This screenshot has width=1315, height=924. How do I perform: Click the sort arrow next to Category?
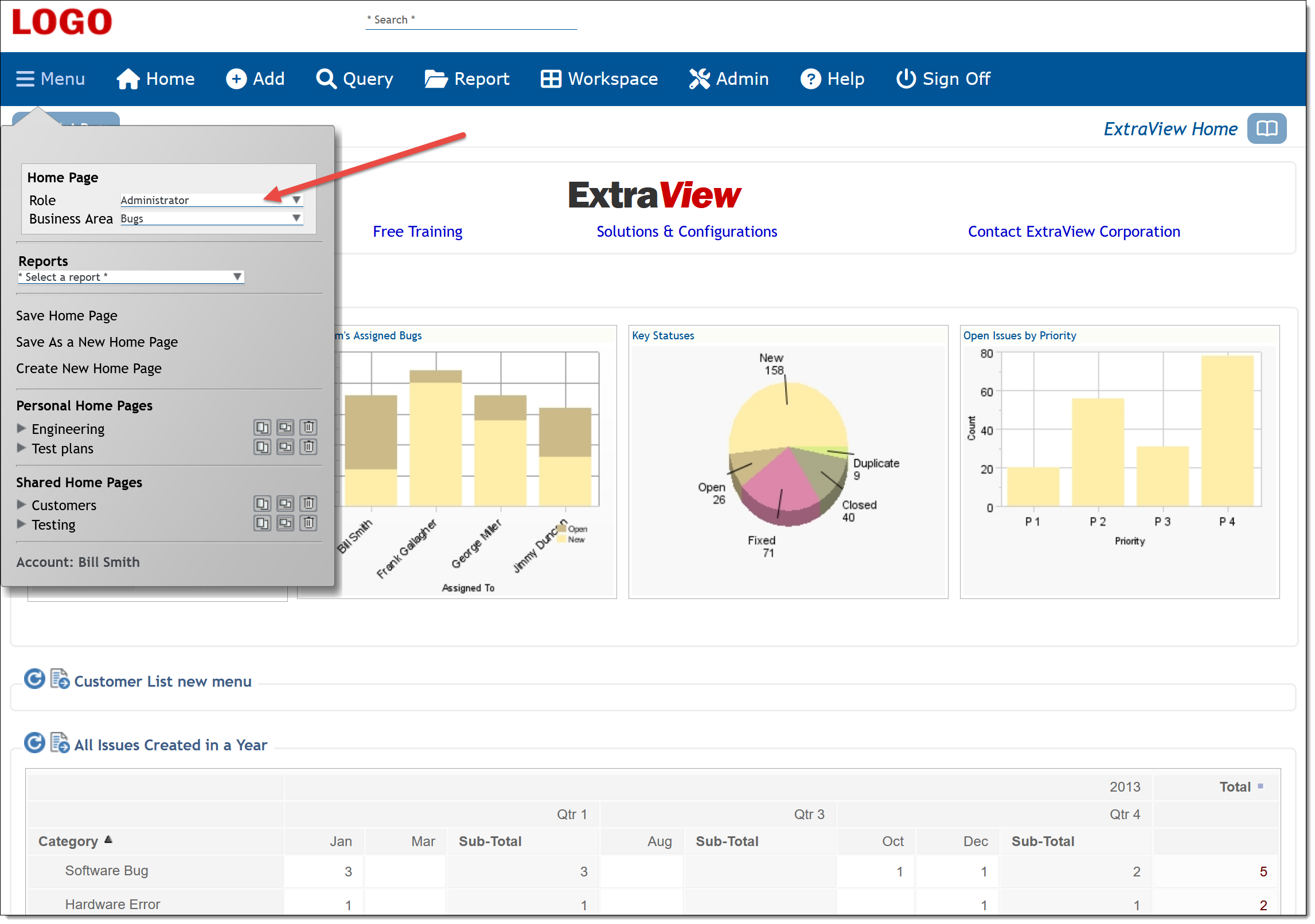pyautogui.click(x=108, y=840)
